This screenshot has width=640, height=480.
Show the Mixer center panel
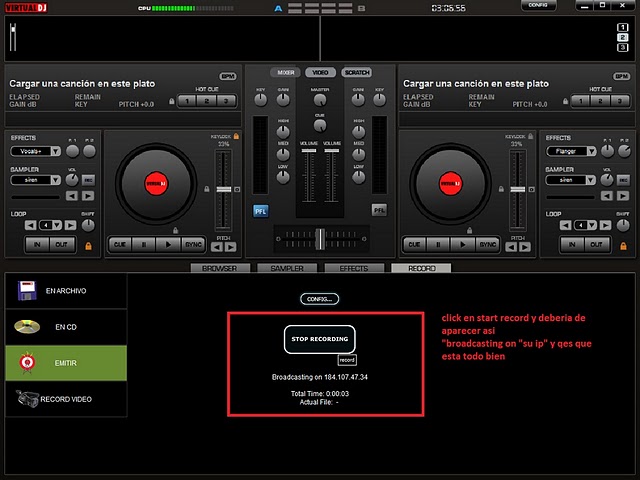[285, 72]
